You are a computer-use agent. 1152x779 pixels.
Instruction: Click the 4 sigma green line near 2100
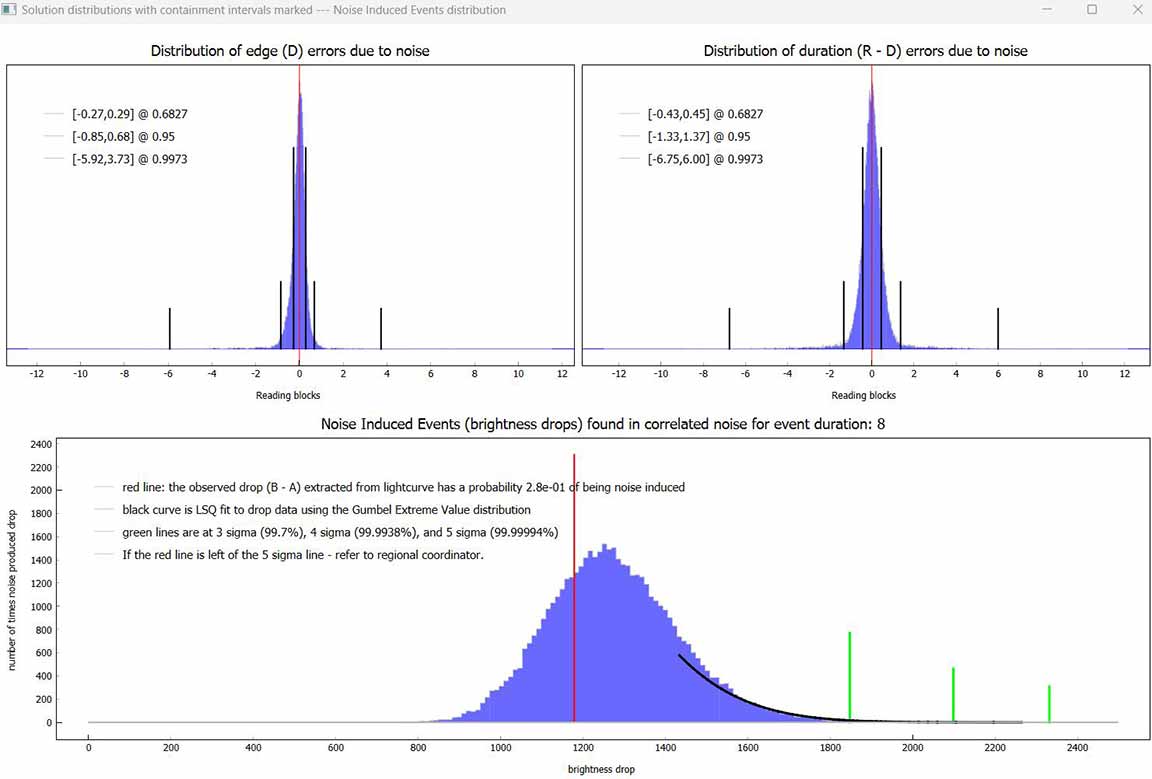tap(953, 694)
